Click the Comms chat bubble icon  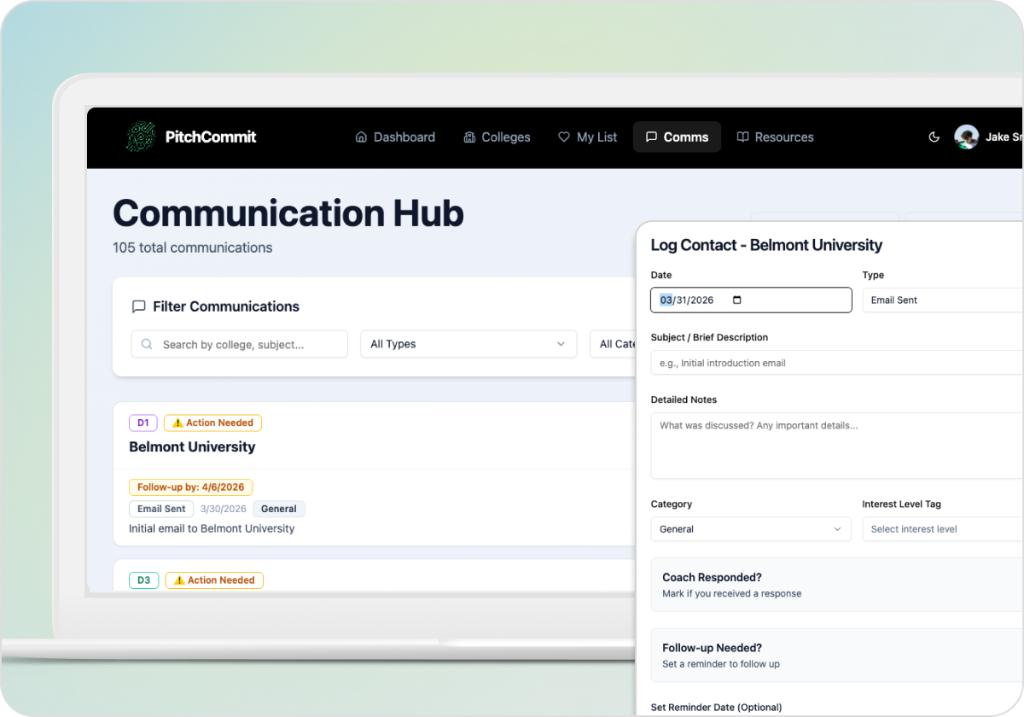(651, 137)
